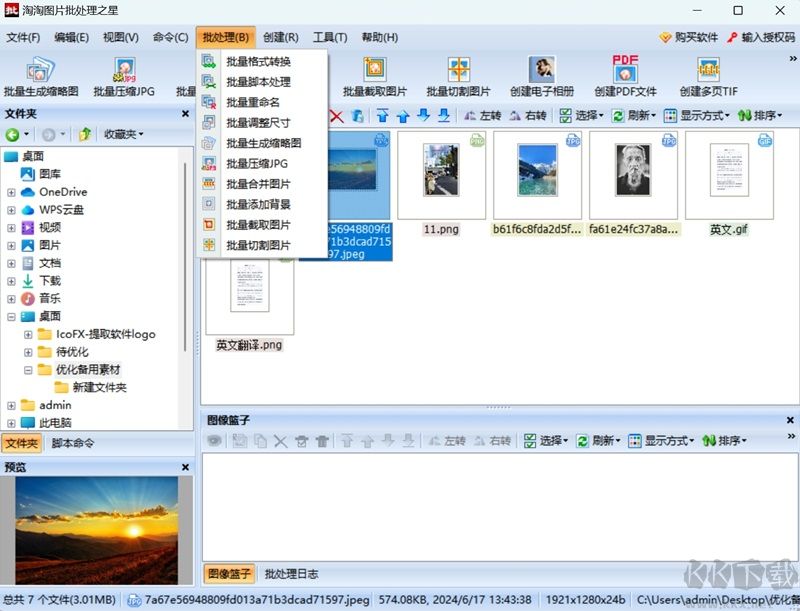Open the 创建PDF文件 tool
Image resolution: width=800 pixels, height=611 pixels.
625,76
